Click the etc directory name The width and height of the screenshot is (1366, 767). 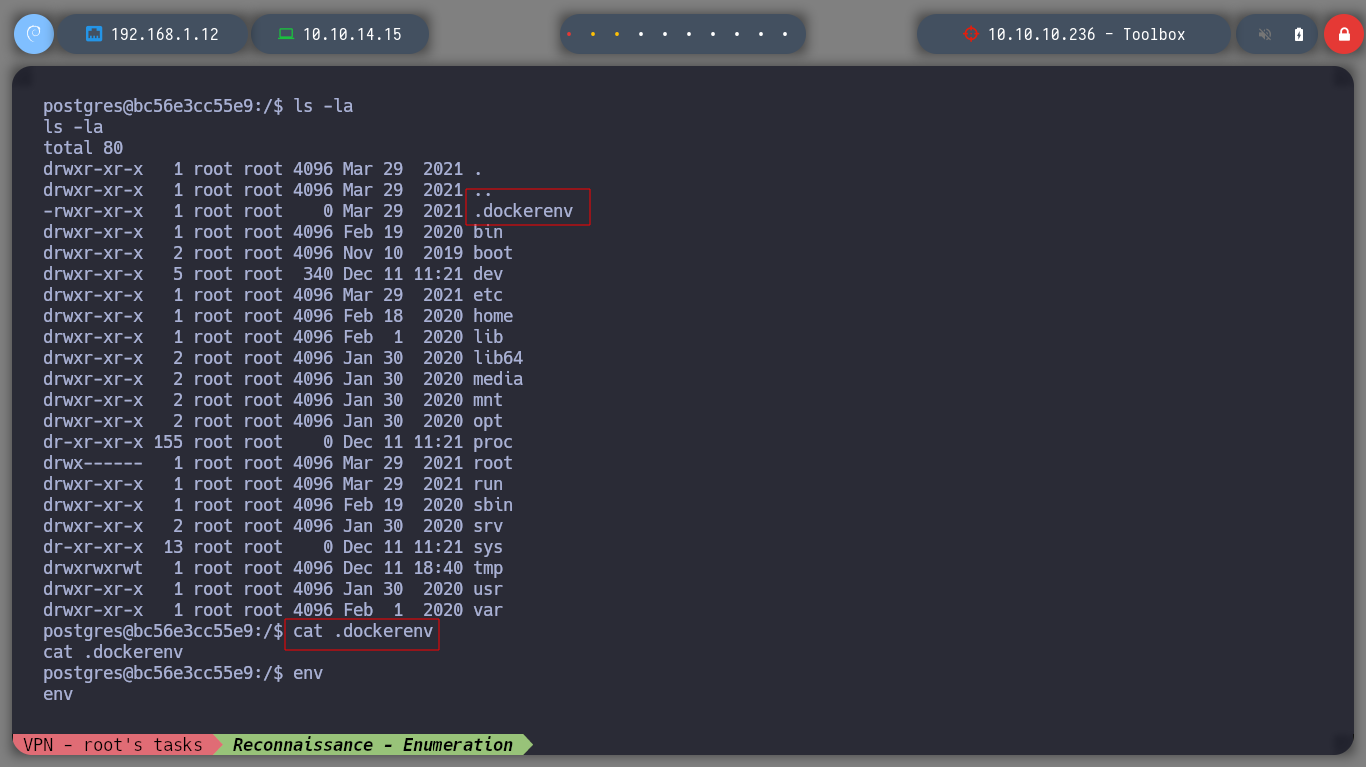[x=488, y=295]
